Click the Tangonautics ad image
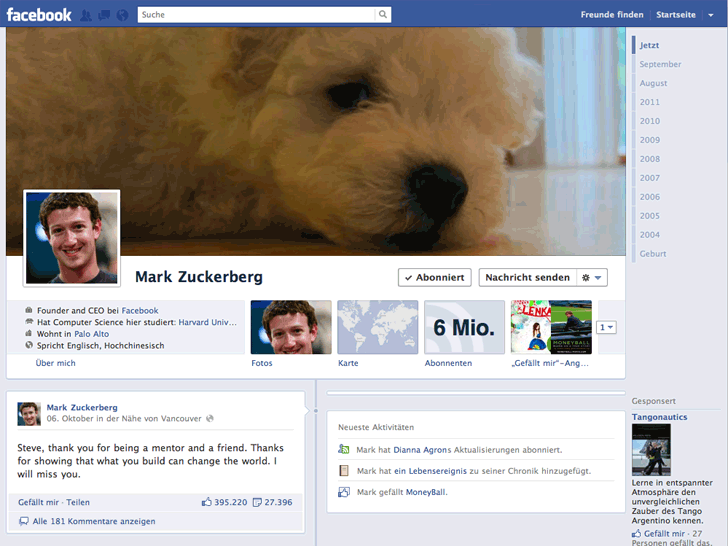Viewport: 728px width, 546px height. tap(651, 450)
